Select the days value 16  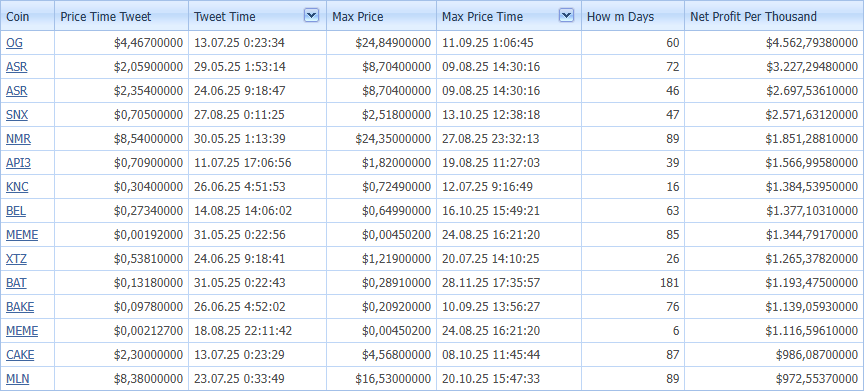pyautogui.click(x=633, y=187)
